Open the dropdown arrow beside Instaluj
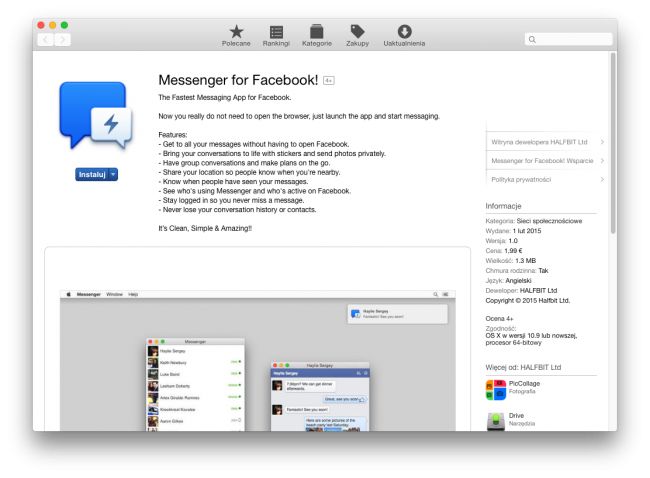The width and height of the screenshot is (650, 478). point(113,175)
